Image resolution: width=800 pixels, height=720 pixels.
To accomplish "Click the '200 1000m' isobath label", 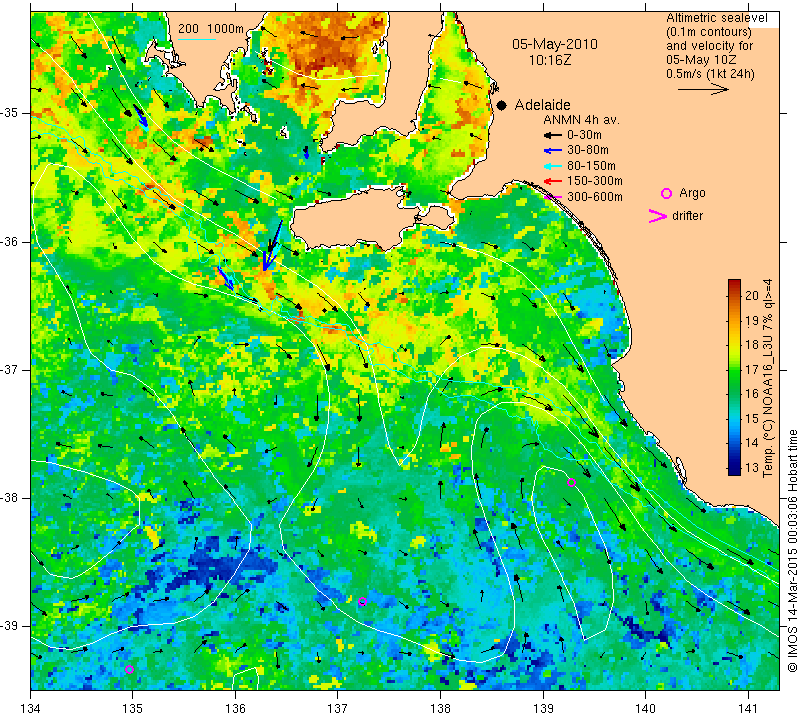I will tap(211, 29).
